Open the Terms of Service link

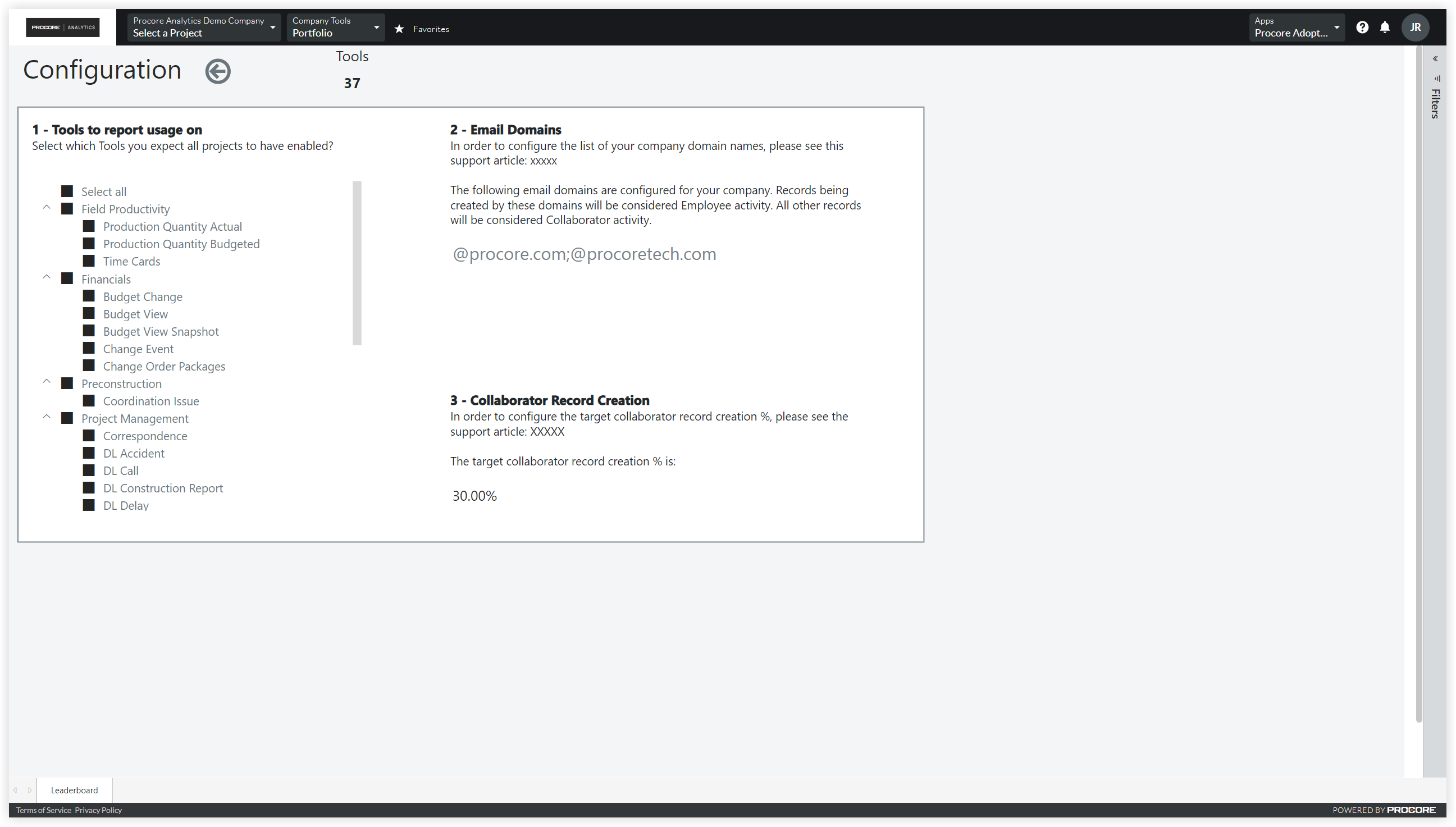(43, 810)
